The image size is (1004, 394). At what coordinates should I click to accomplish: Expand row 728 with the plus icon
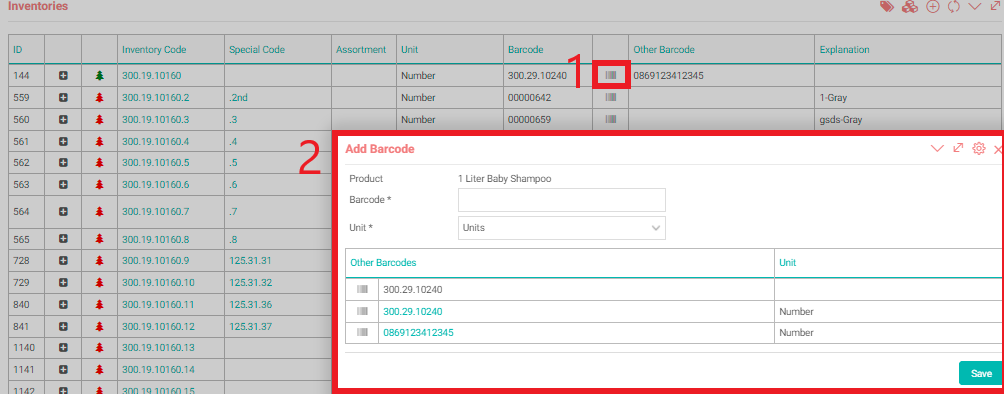click(63, 261)
